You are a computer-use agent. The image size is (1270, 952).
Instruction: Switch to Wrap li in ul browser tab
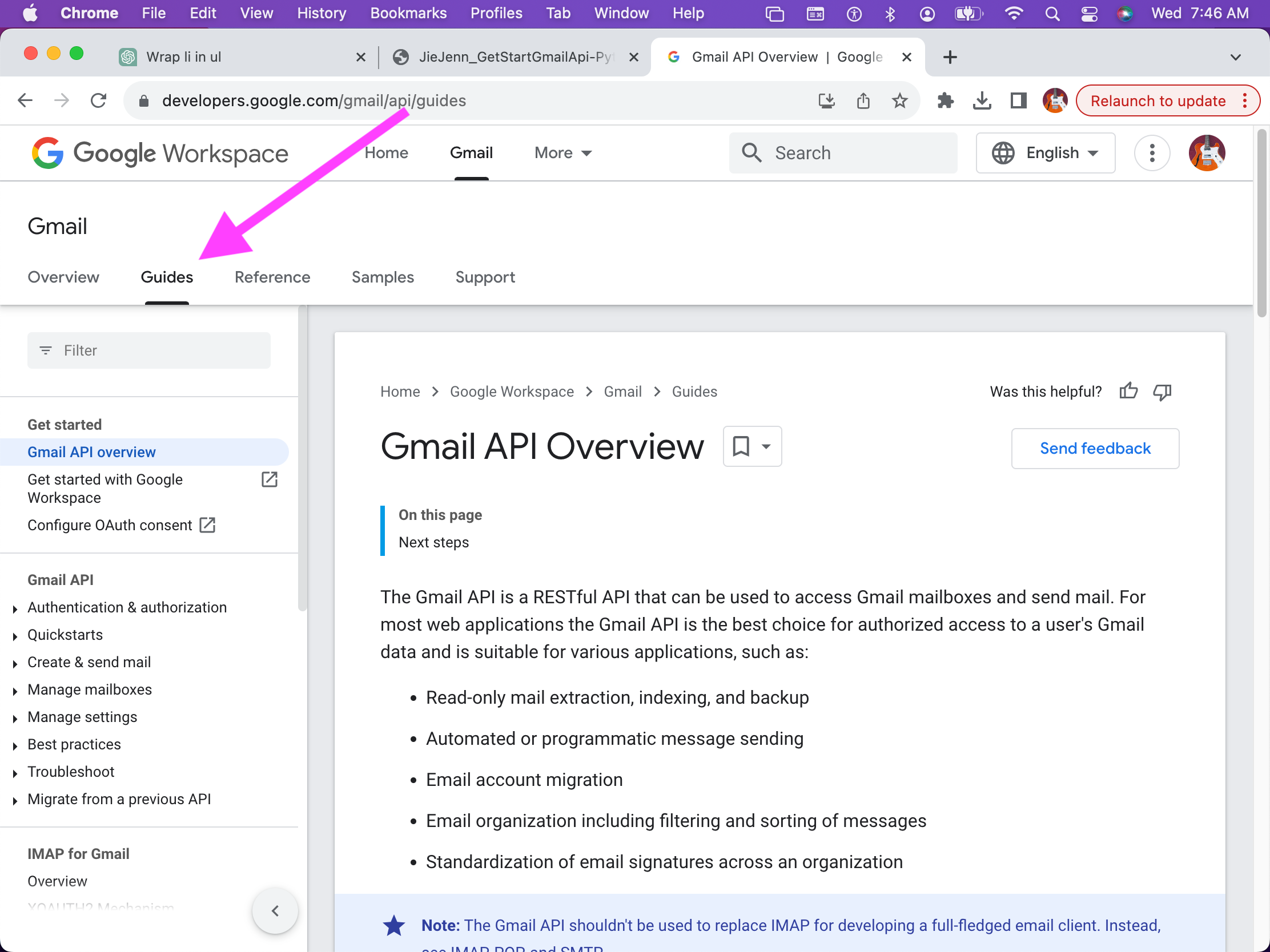pos(241,57)
